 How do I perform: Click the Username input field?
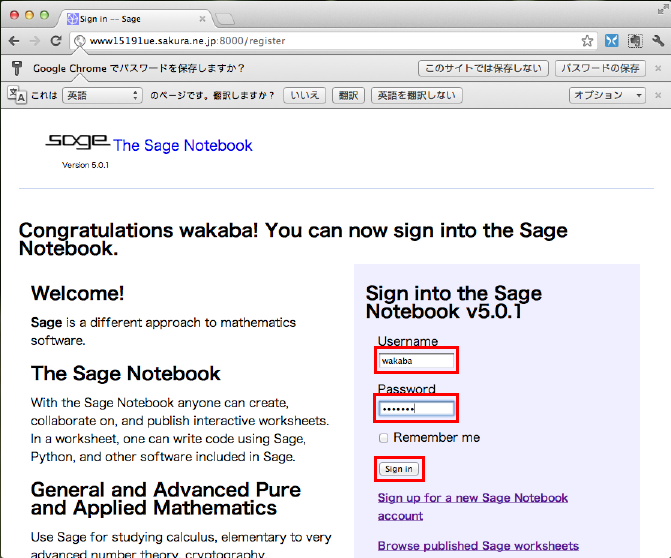tap(417, 360)
